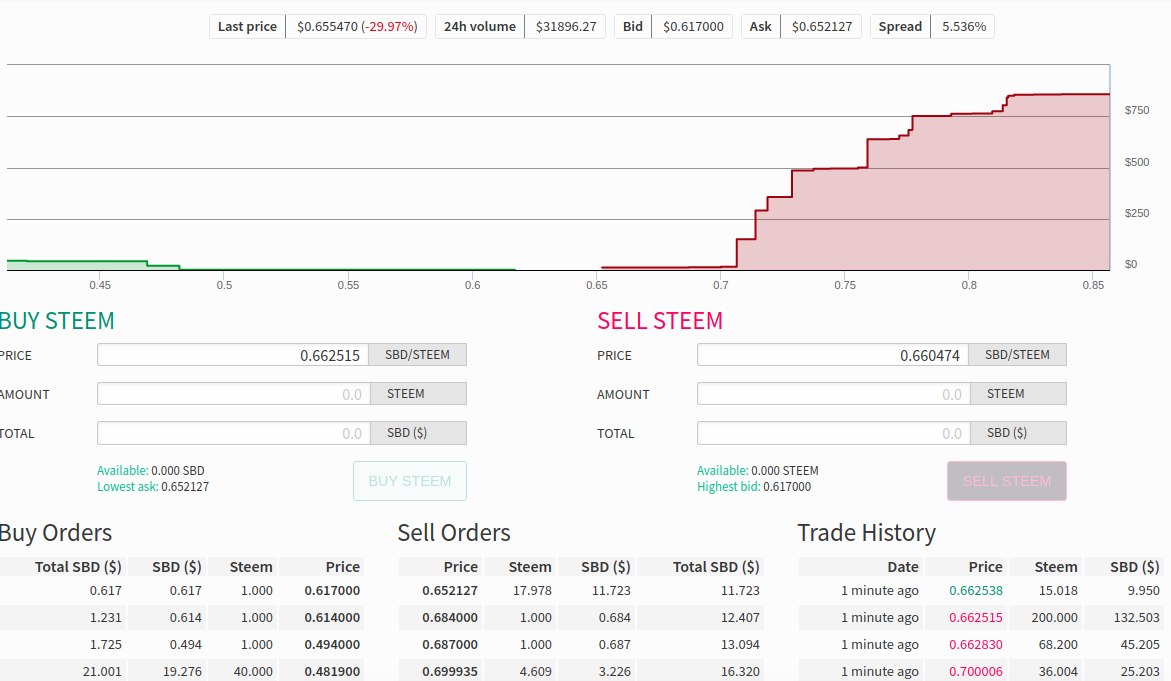Screen dimensions: 1171x681
Task: Click the Available 0.000 STEEM link
Action: point(758,470)
